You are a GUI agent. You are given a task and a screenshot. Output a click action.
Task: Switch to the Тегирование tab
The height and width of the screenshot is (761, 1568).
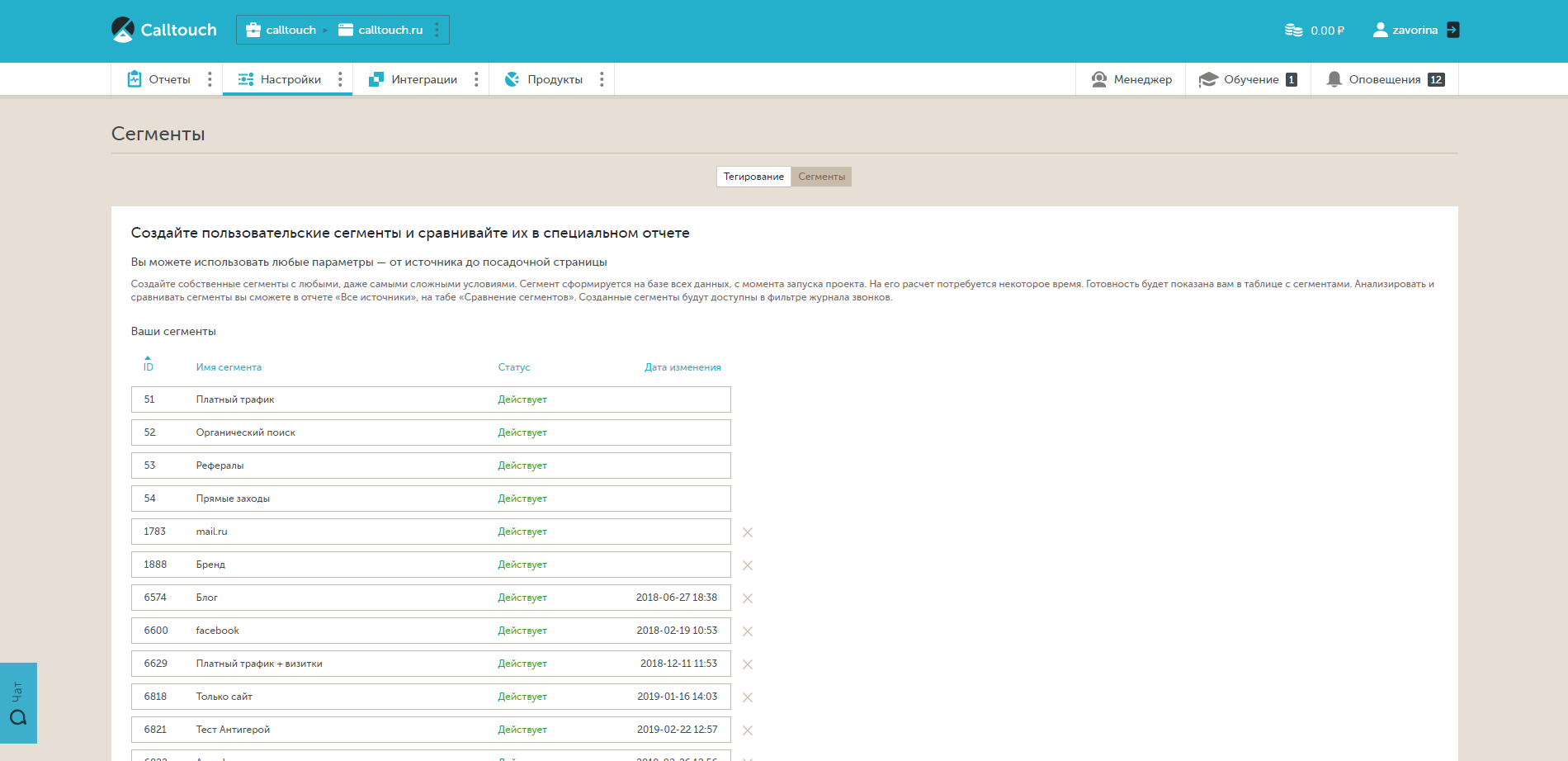point(753,177)
